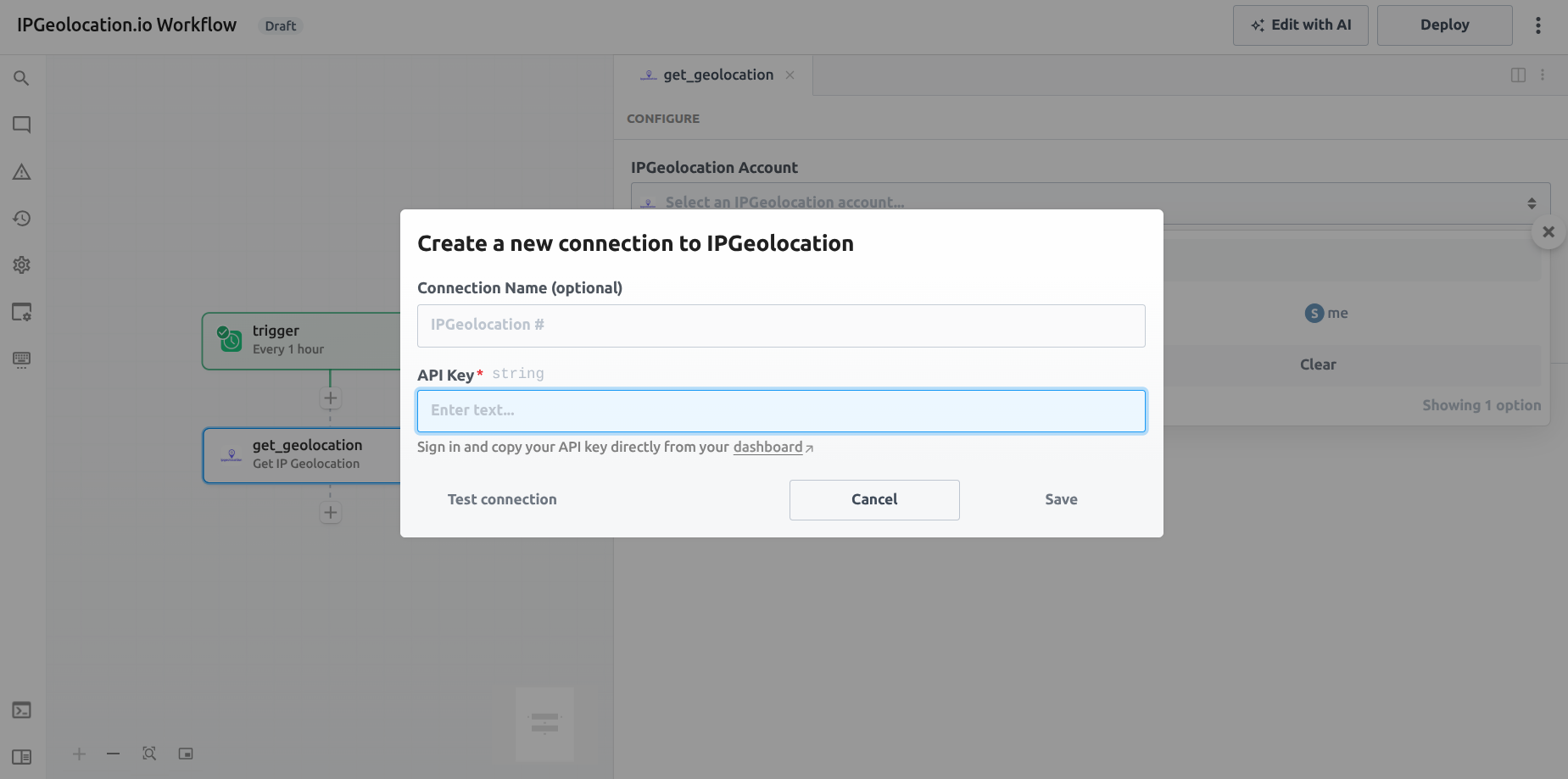This screenshot has width=1568, height=779.
Task: Click the Cancel button in dialog
Action: point(874,500)
